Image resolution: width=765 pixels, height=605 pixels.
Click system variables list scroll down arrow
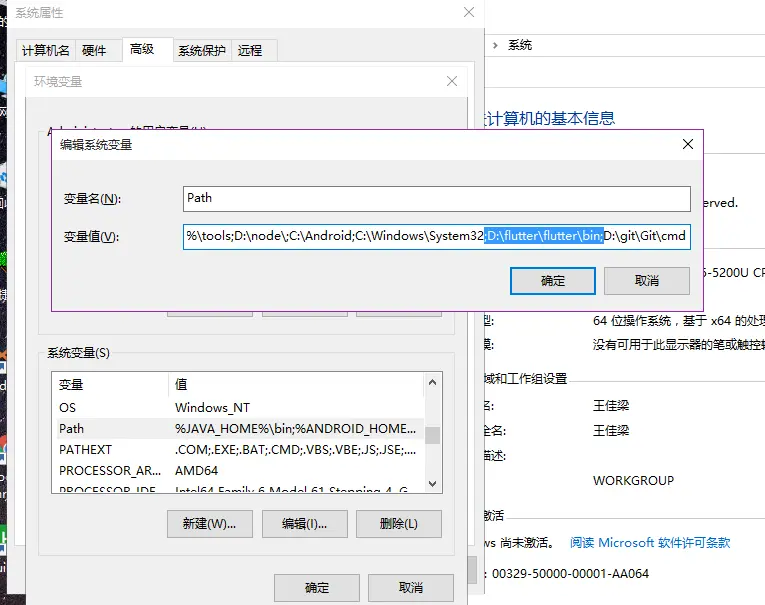point(432,484)
